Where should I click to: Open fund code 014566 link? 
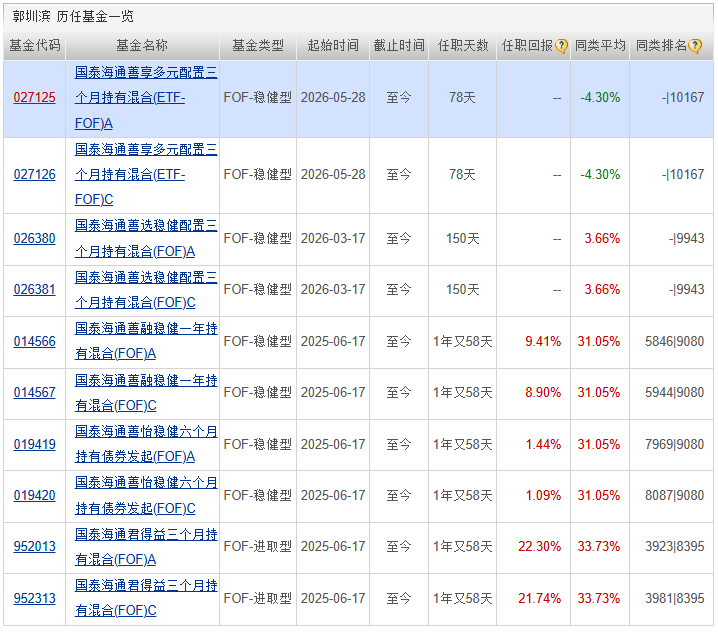[34, 341]
